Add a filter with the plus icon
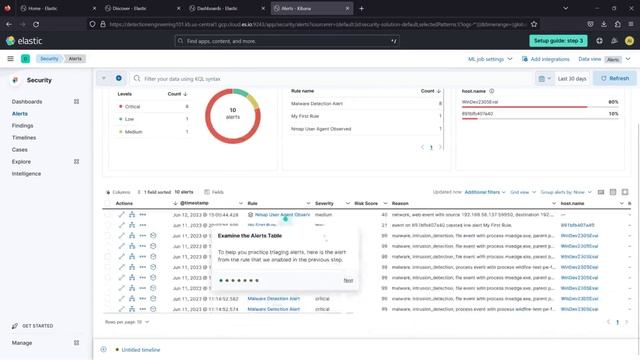 tap(119, 78)
